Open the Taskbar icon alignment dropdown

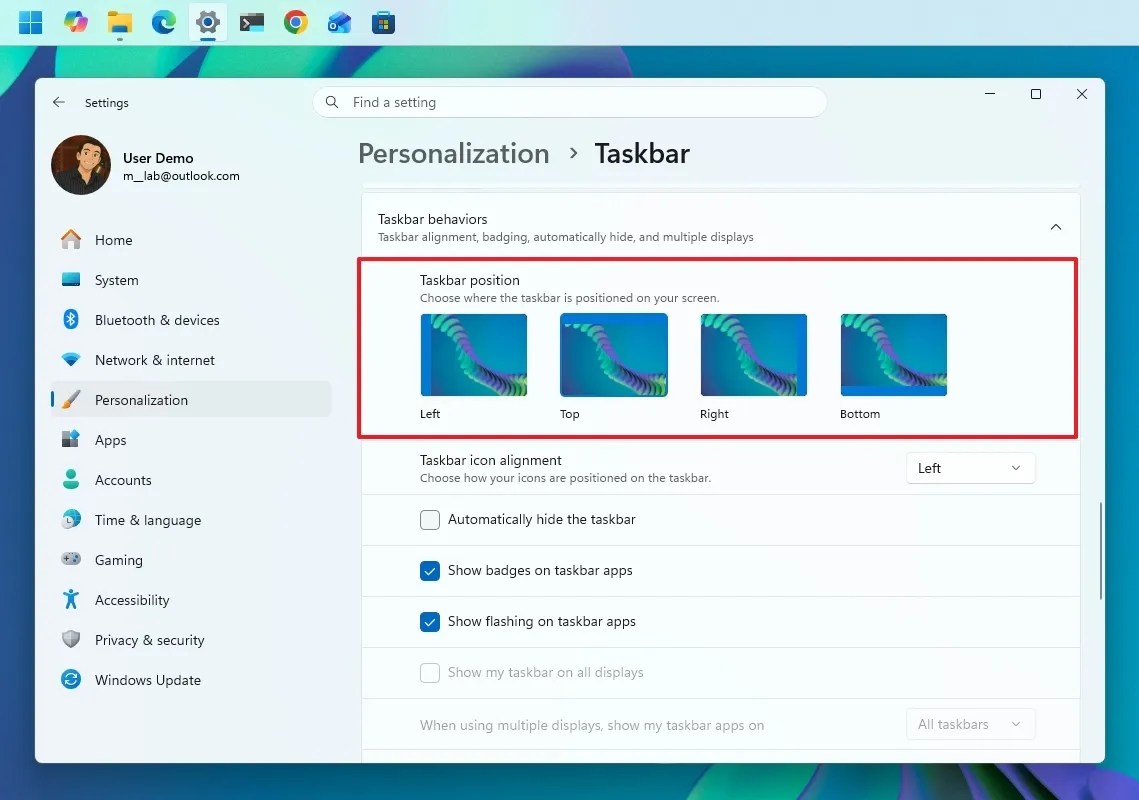tap(970, 468)
